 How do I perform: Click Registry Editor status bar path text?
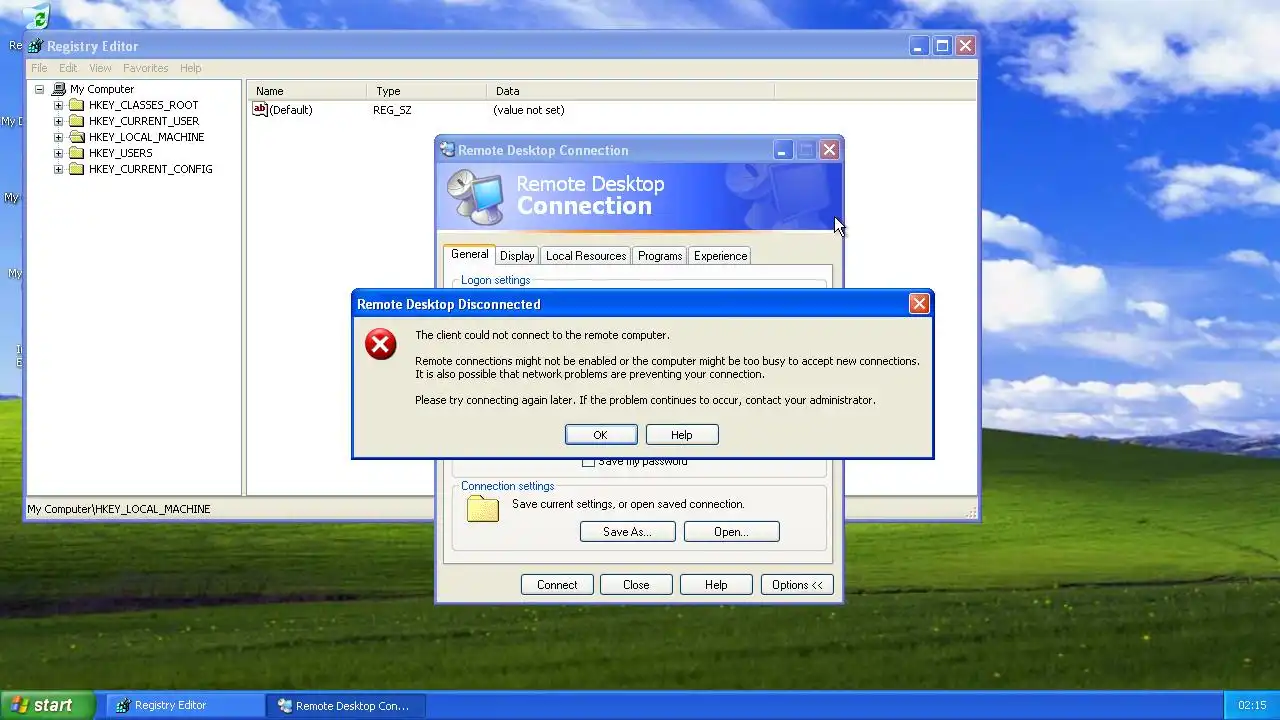click(x=119, y=509)
